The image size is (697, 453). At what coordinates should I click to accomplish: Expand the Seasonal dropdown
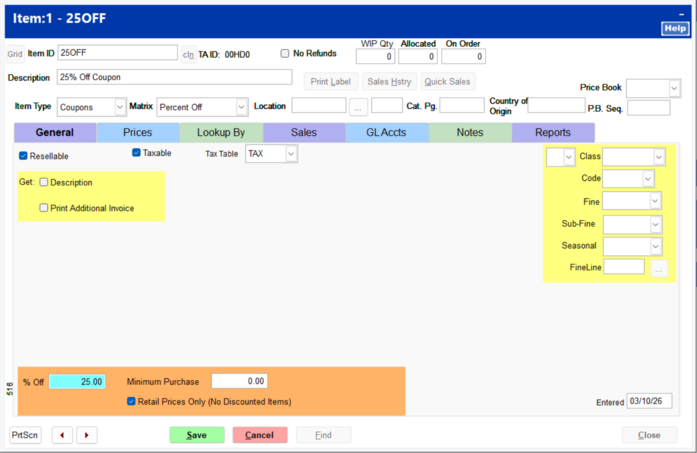[657, 245]
